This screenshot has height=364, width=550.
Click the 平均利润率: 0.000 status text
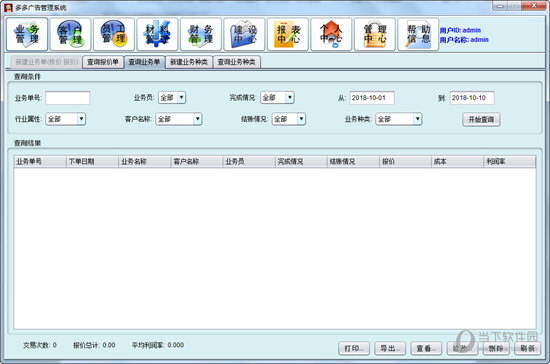tap(158, 345)
